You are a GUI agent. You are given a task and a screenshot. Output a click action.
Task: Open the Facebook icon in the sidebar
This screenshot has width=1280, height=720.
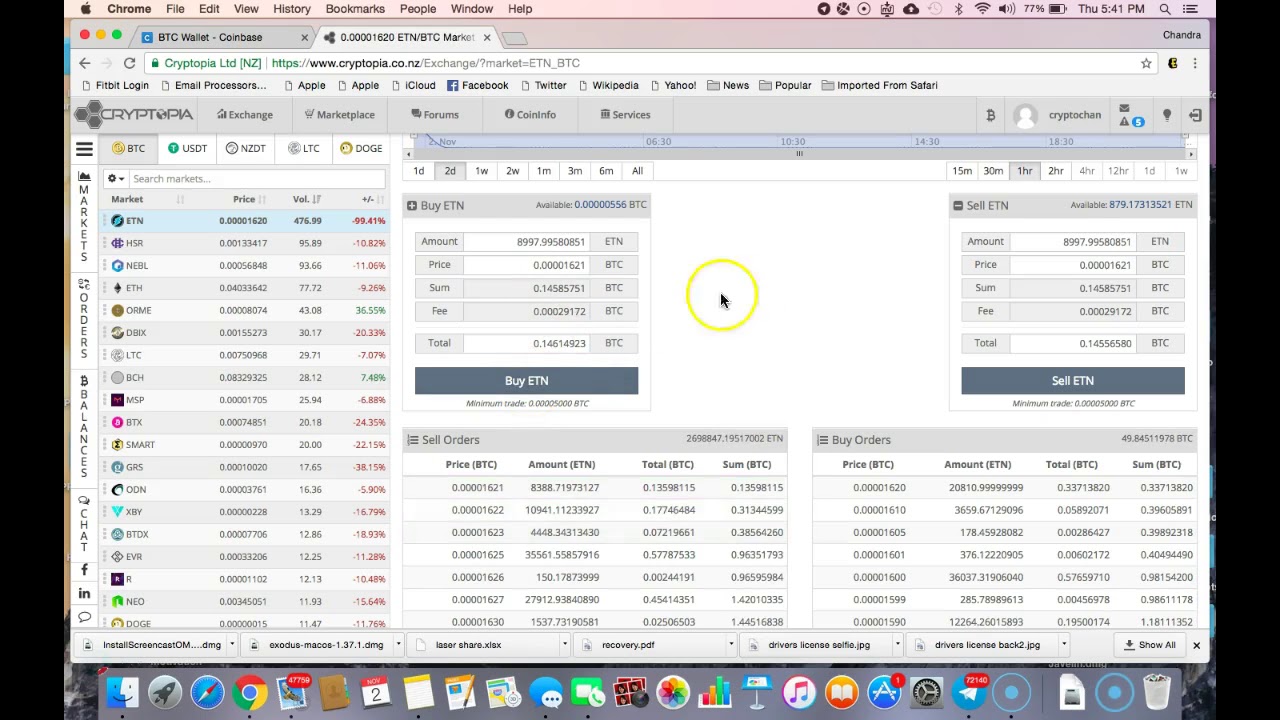pyautogui.click(x=84, y=570)
